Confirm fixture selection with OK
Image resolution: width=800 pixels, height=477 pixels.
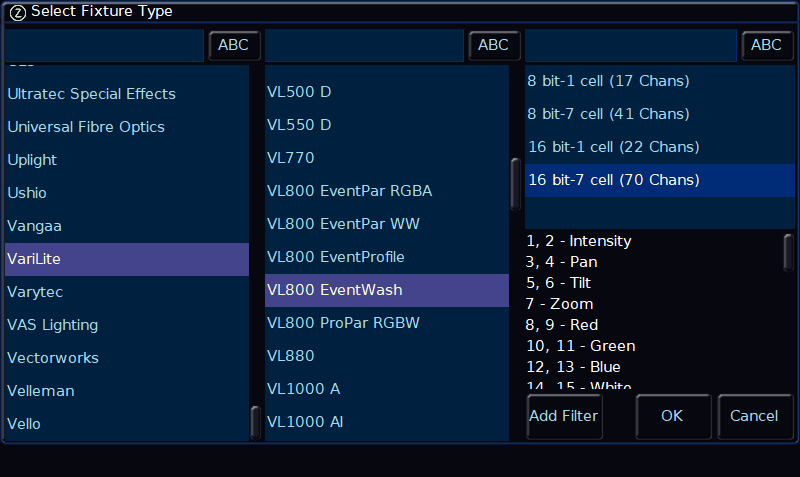[673, 416]
